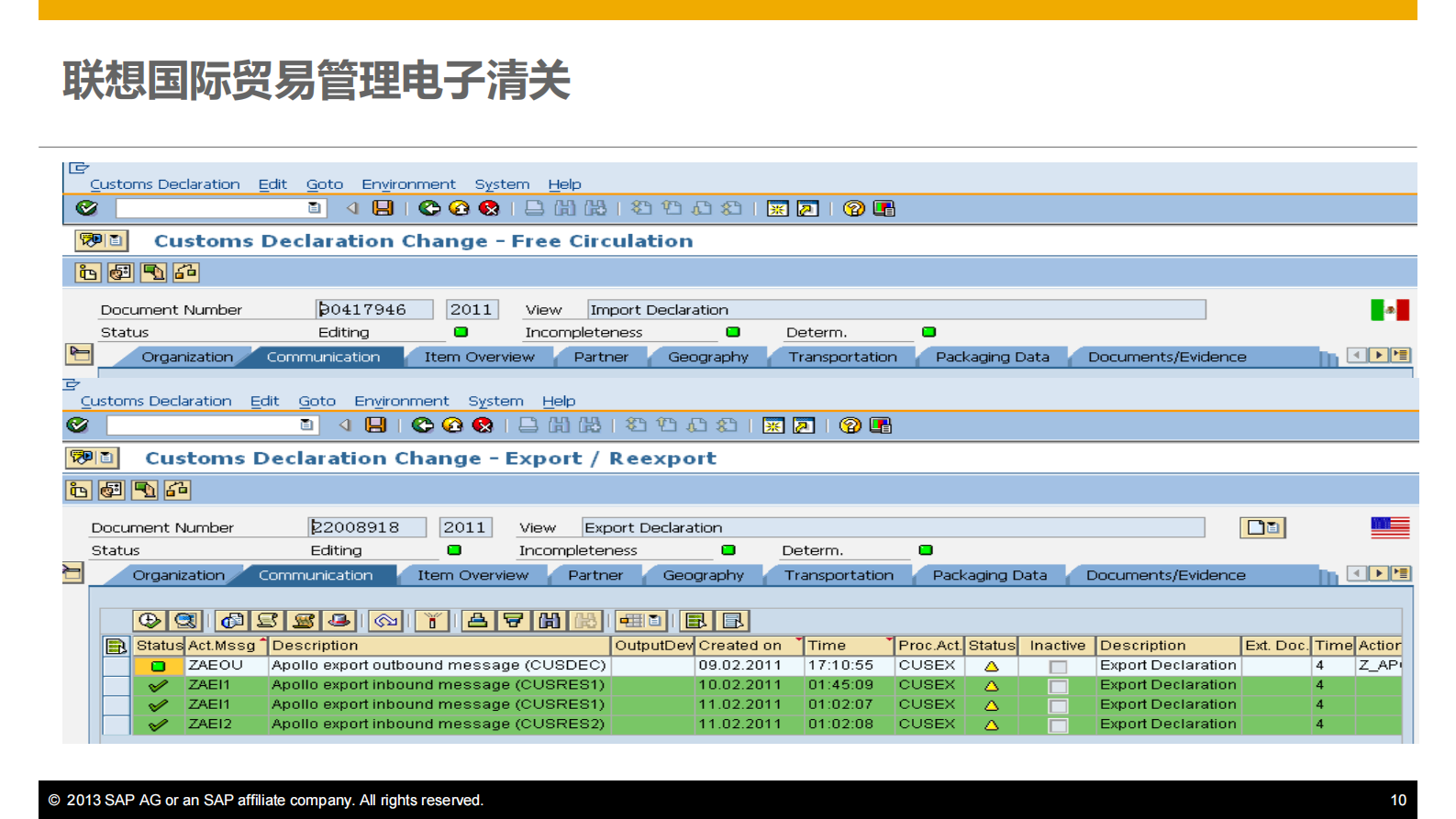Viewport: 1456px width, 819px height.
Task: Click the Created on column header
Action: 750,646
